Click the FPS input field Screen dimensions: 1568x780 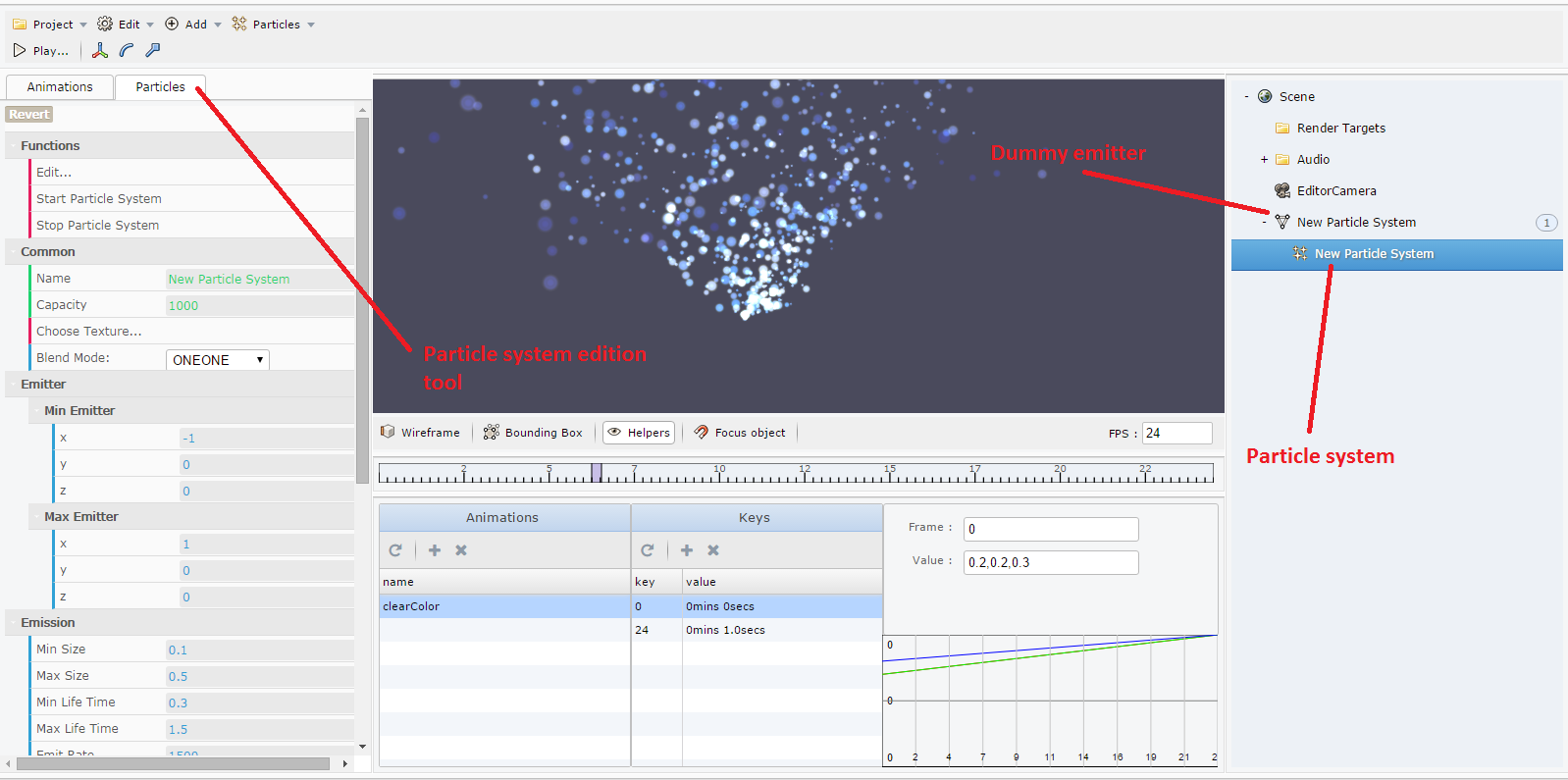coord(1177,433)
